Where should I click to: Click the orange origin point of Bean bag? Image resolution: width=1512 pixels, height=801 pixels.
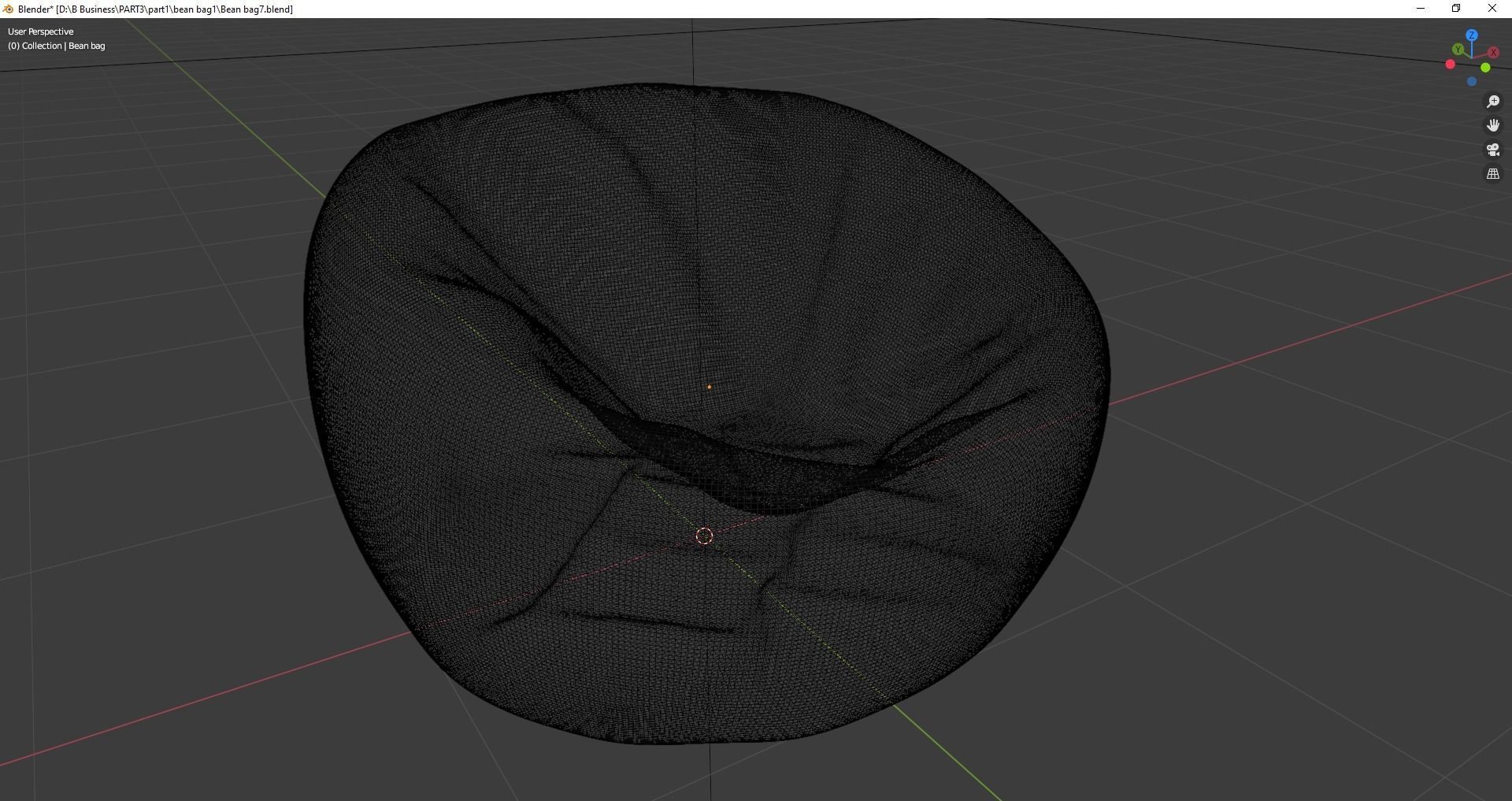coord(710,387)
